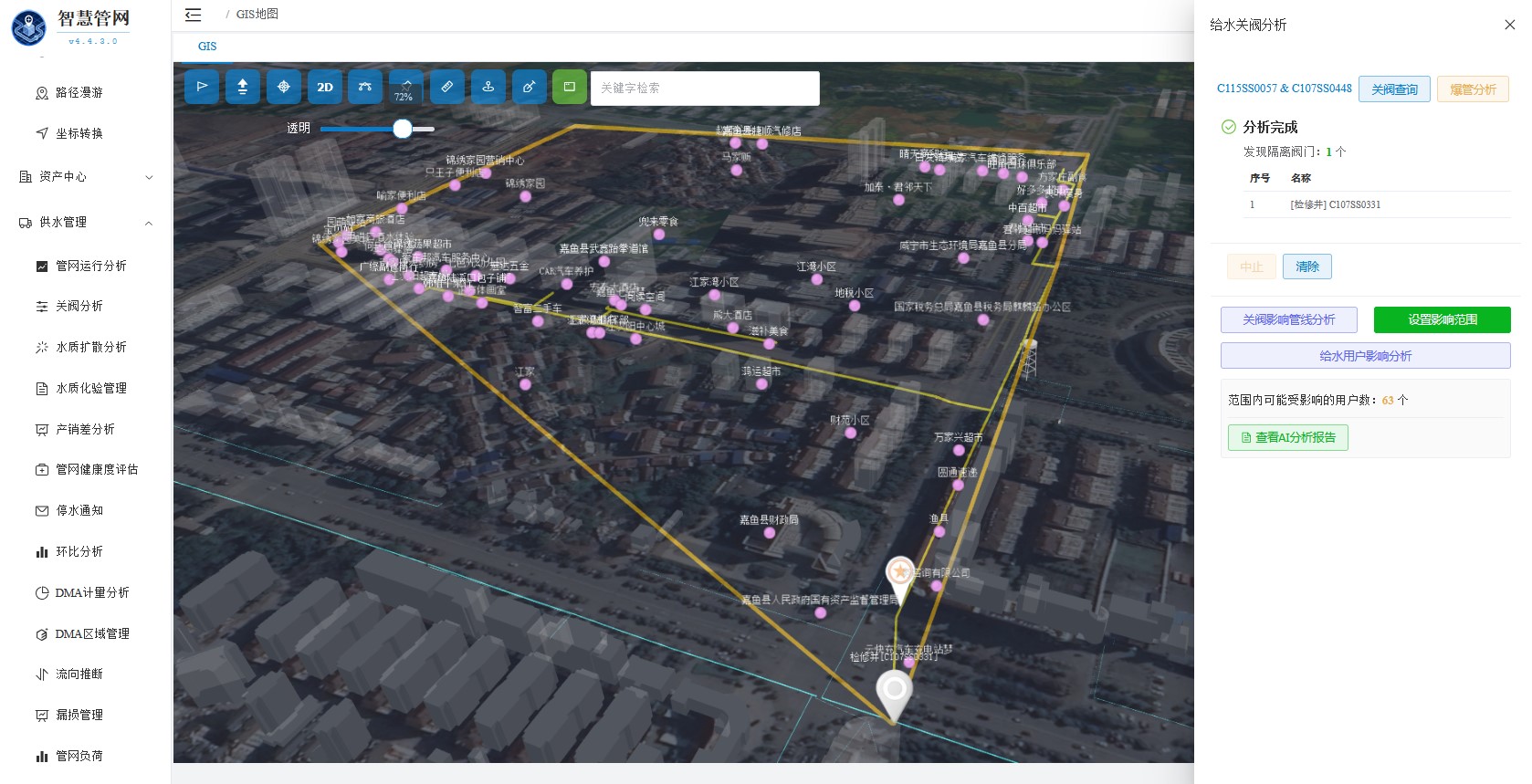Open 管网运行分析 in sidebar

click(91, 266)
